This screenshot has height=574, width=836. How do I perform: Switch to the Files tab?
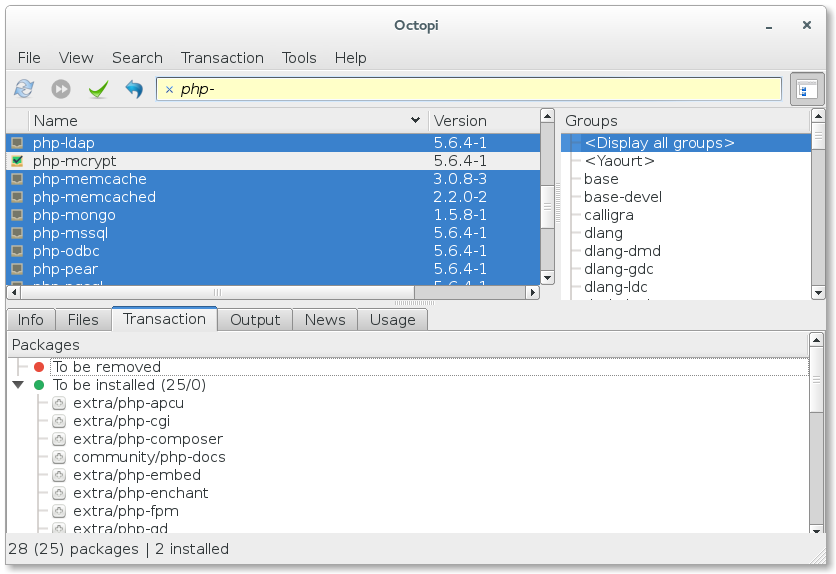[83, 320]
